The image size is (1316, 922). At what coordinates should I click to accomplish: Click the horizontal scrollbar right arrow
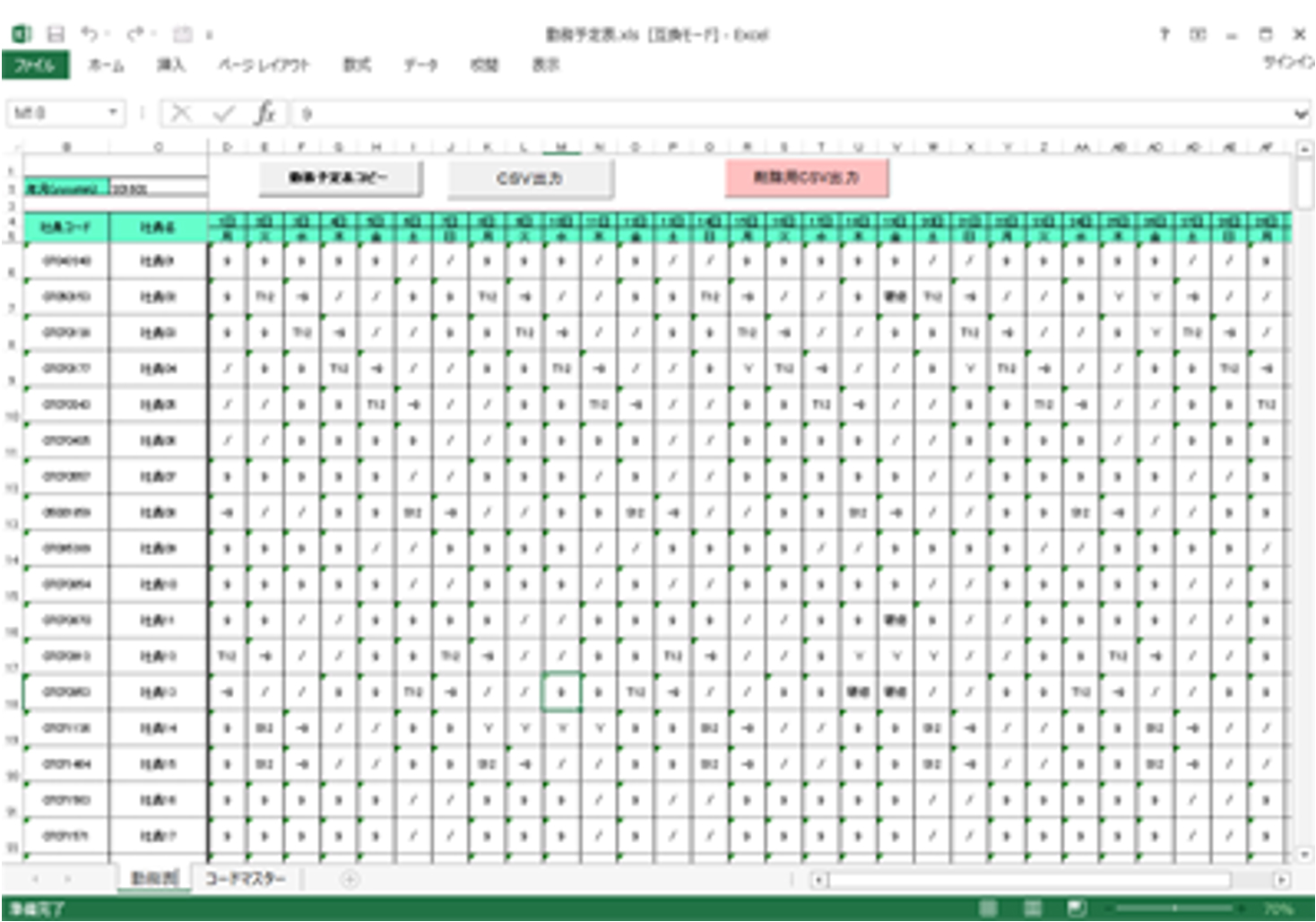pos(1282,880)
